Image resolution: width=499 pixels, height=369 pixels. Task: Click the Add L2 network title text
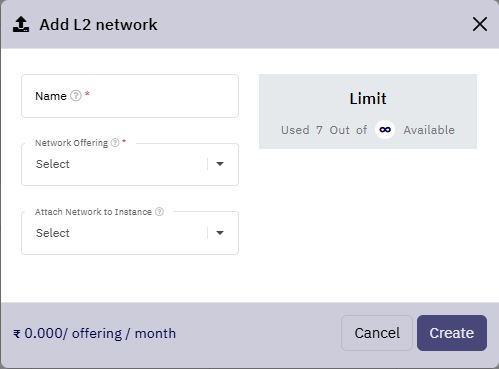[x=98, y=25]
